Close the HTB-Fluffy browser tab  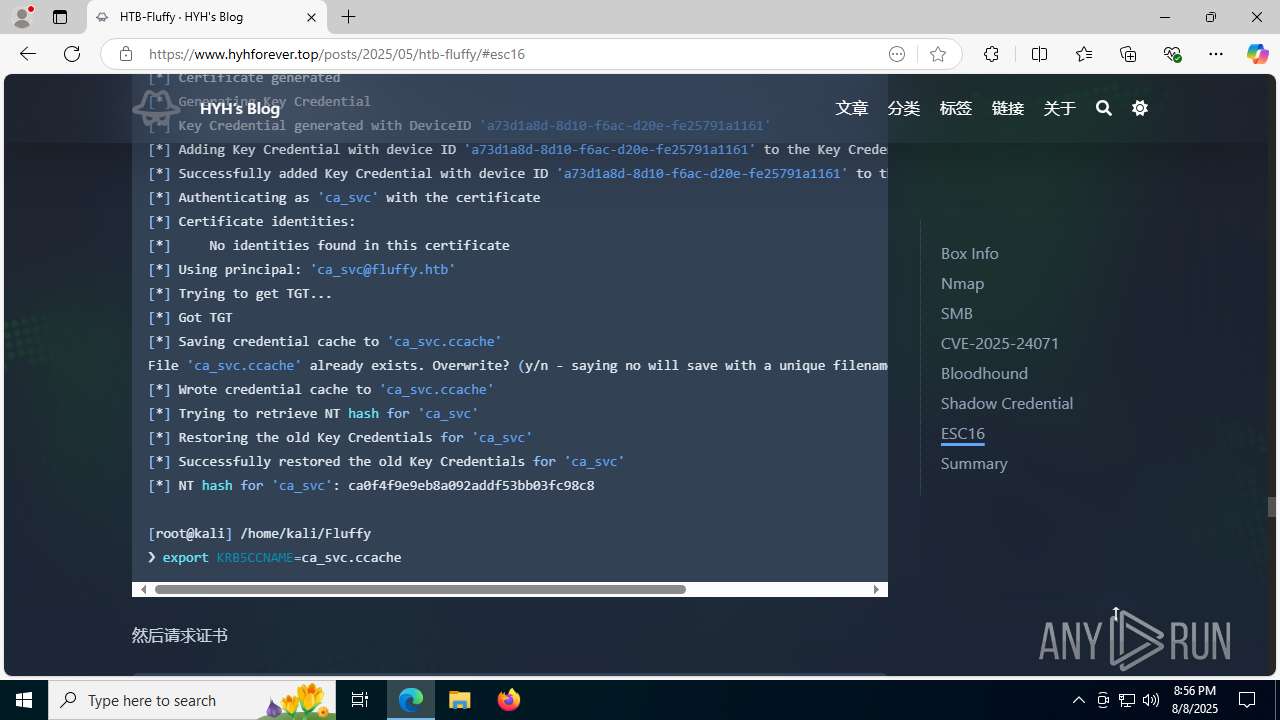(x=311, y=17)
